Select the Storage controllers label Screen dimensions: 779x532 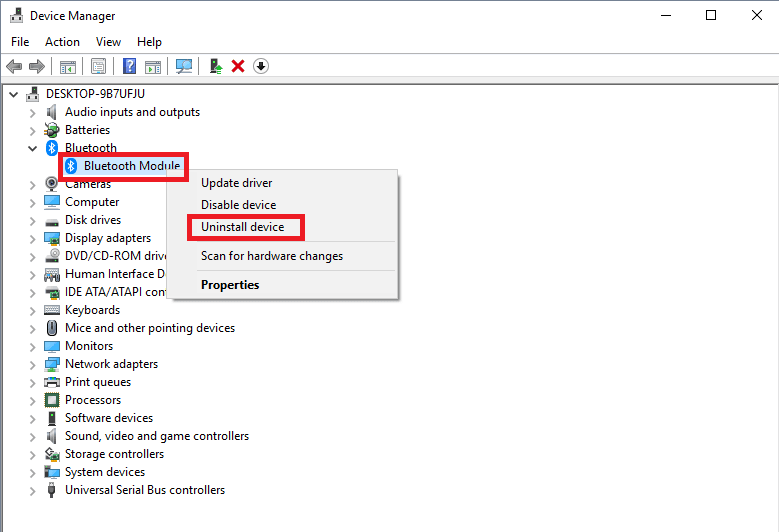(114, 454)
